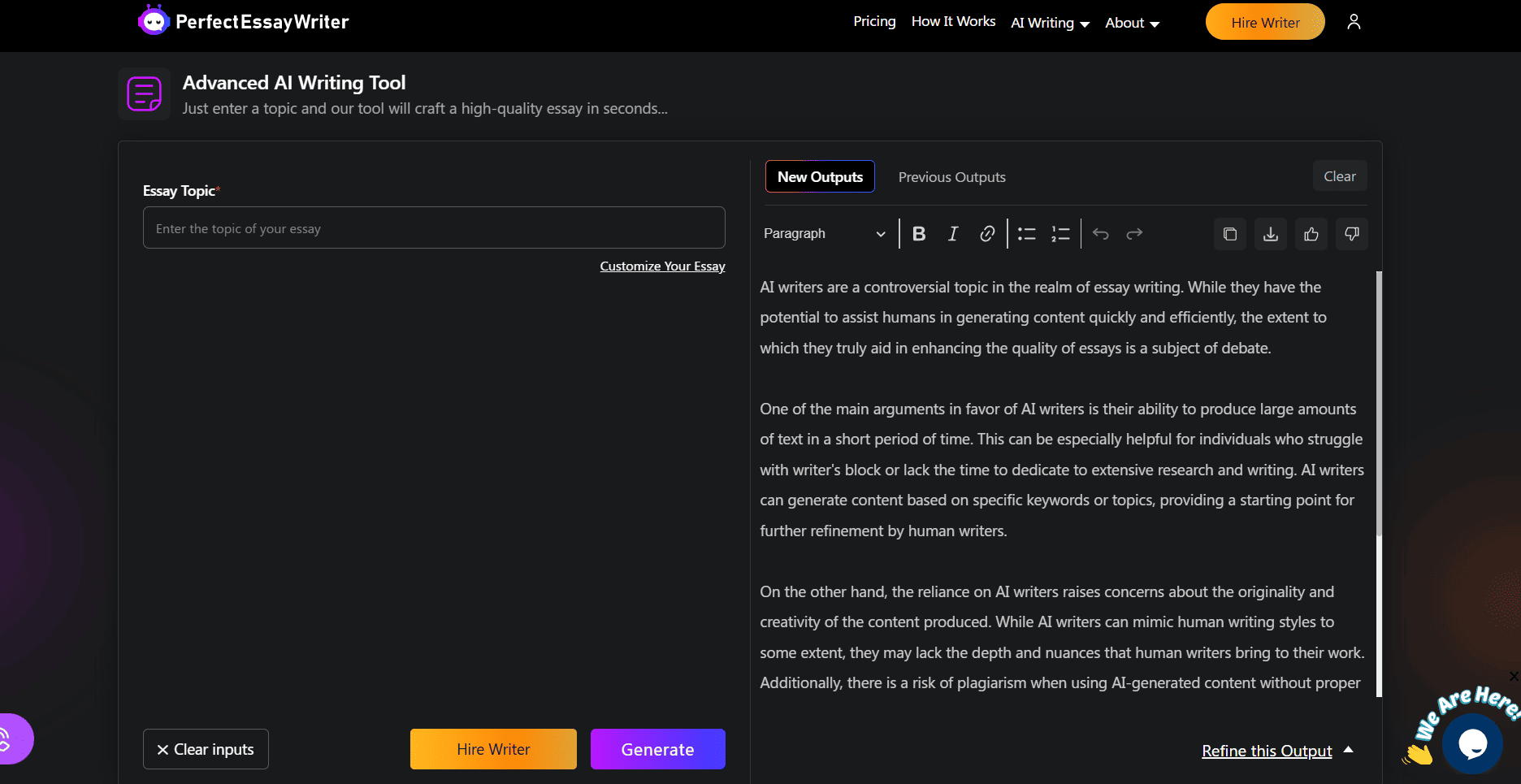Open the user account profile icon
This screenshot has width=1521, height=784.
pos(1354,22)
